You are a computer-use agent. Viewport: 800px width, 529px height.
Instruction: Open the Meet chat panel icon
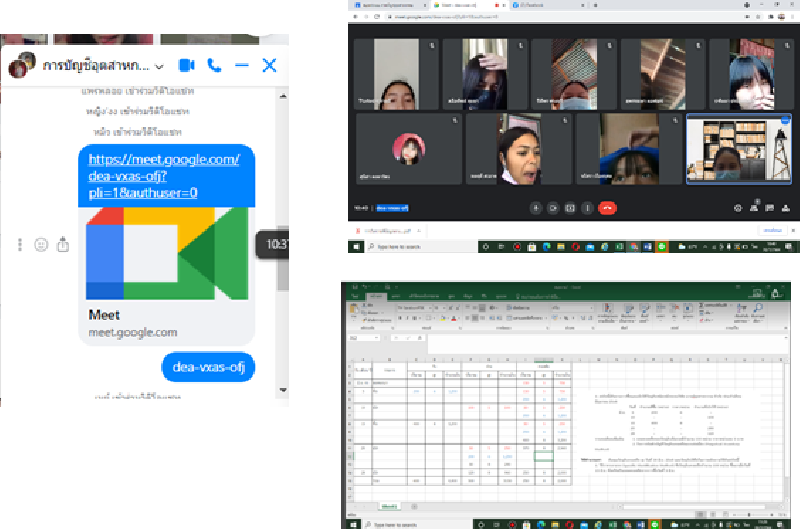(771, 208)
